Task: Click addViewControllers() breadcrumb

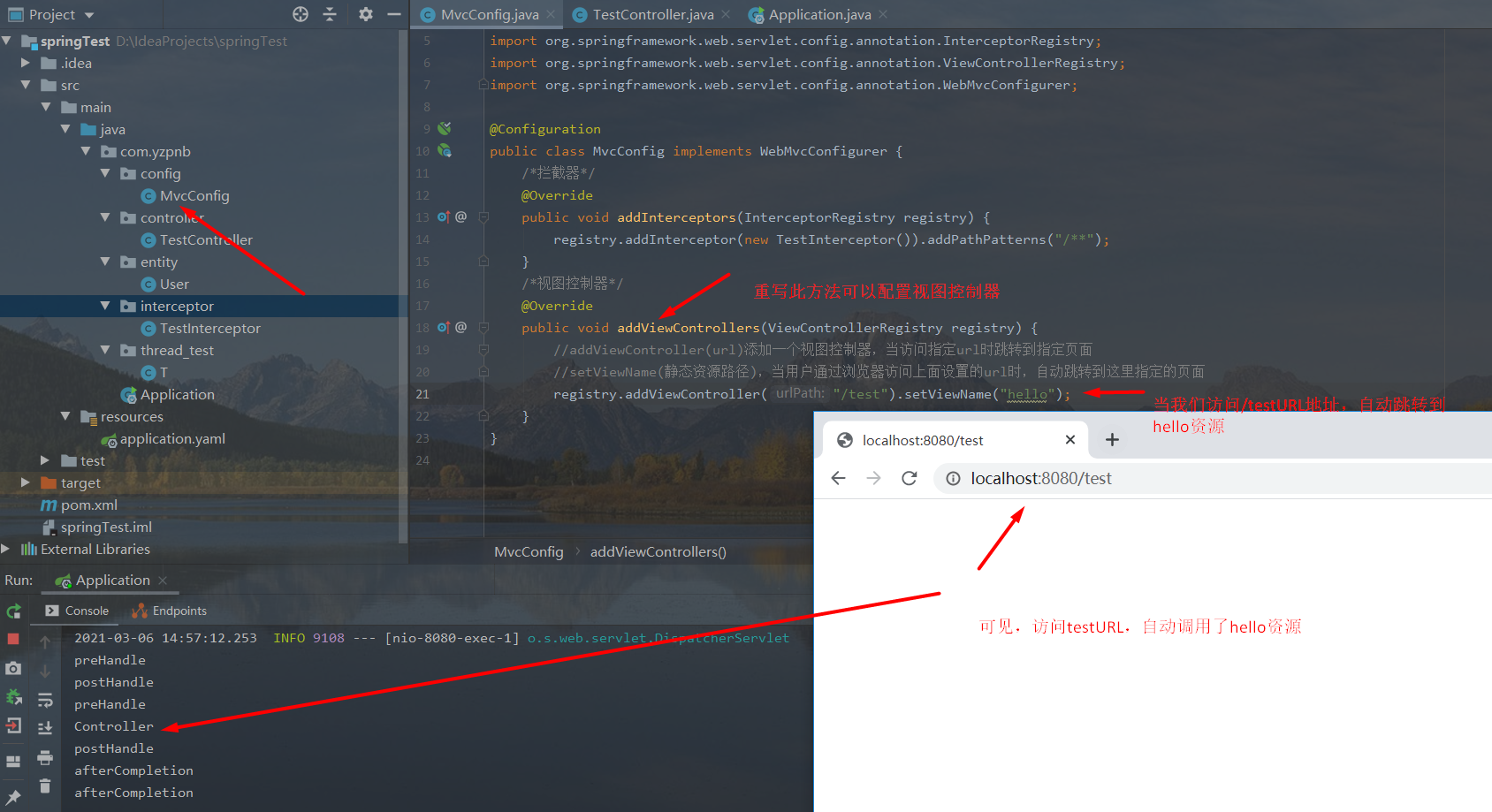Action: 658,552
